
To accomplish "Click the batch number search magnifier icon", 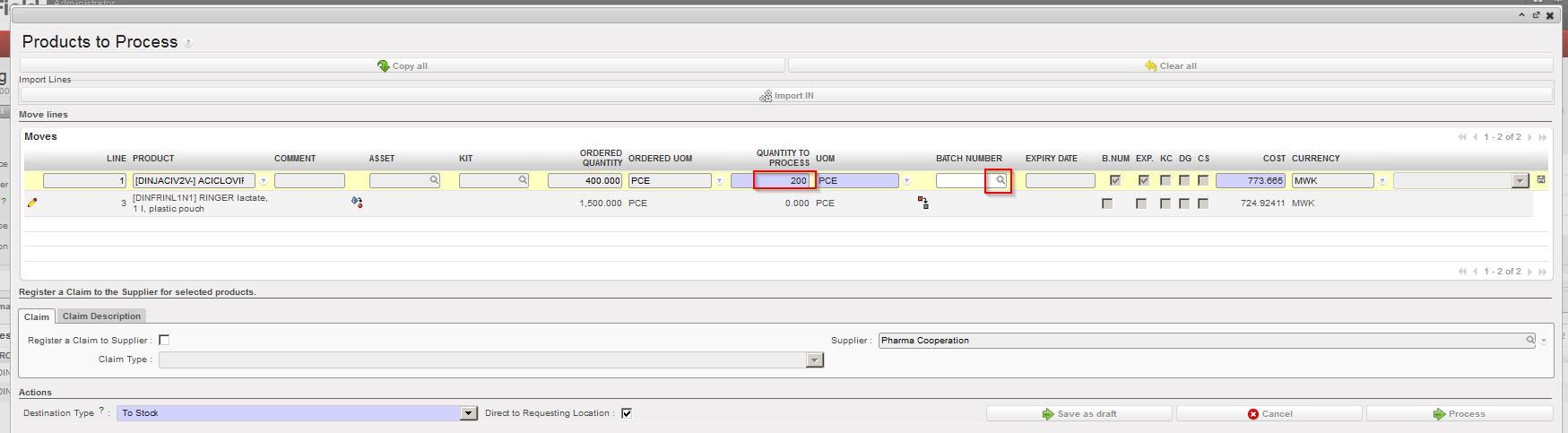I will pyautogui.click(x=1000, y=181).
